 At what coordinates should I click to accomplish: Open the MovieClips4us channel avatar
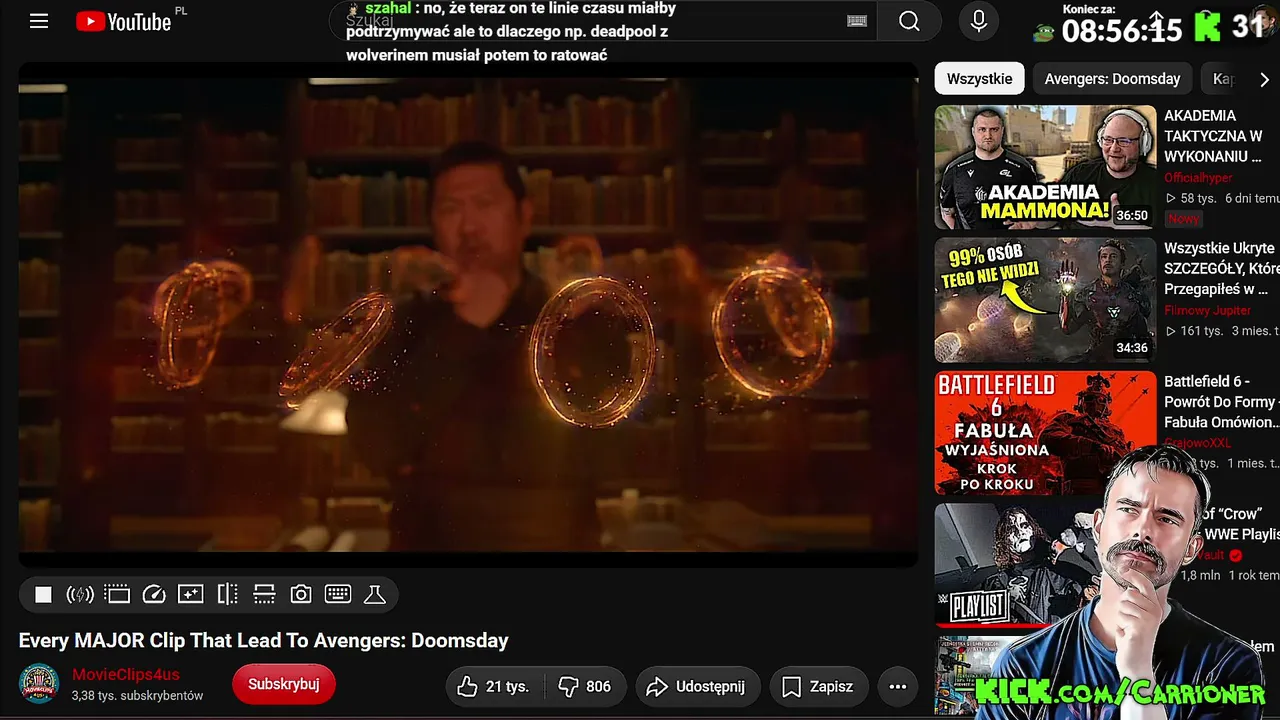click(x=39, y=684)
